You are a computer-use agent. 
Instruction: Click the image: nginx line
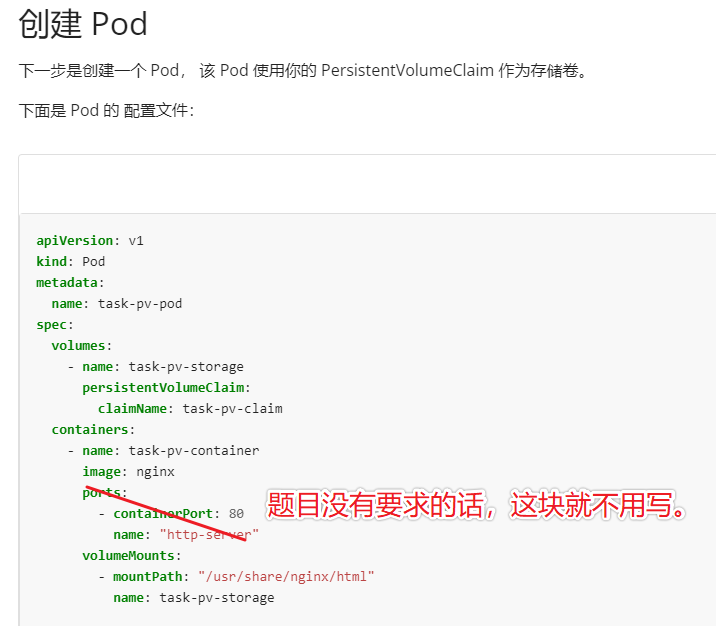(128, 472)
